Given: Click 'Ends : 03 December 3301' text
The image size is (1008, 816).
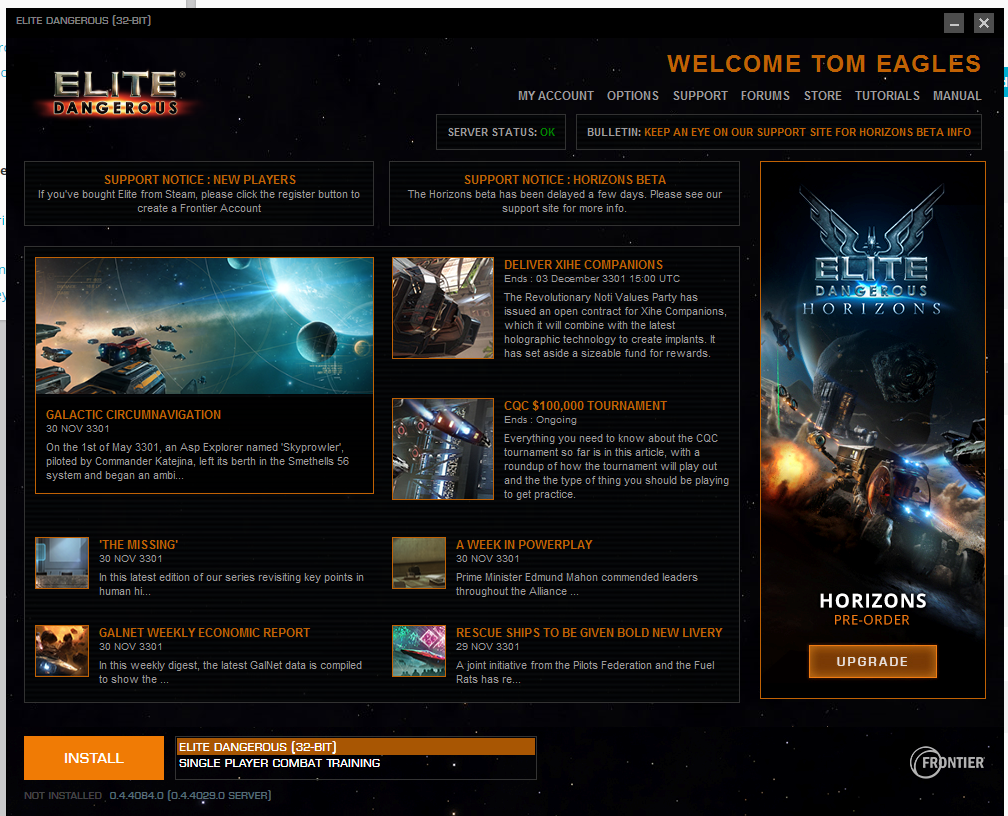Looking at the screenshot, I should [x=591, y=279].
